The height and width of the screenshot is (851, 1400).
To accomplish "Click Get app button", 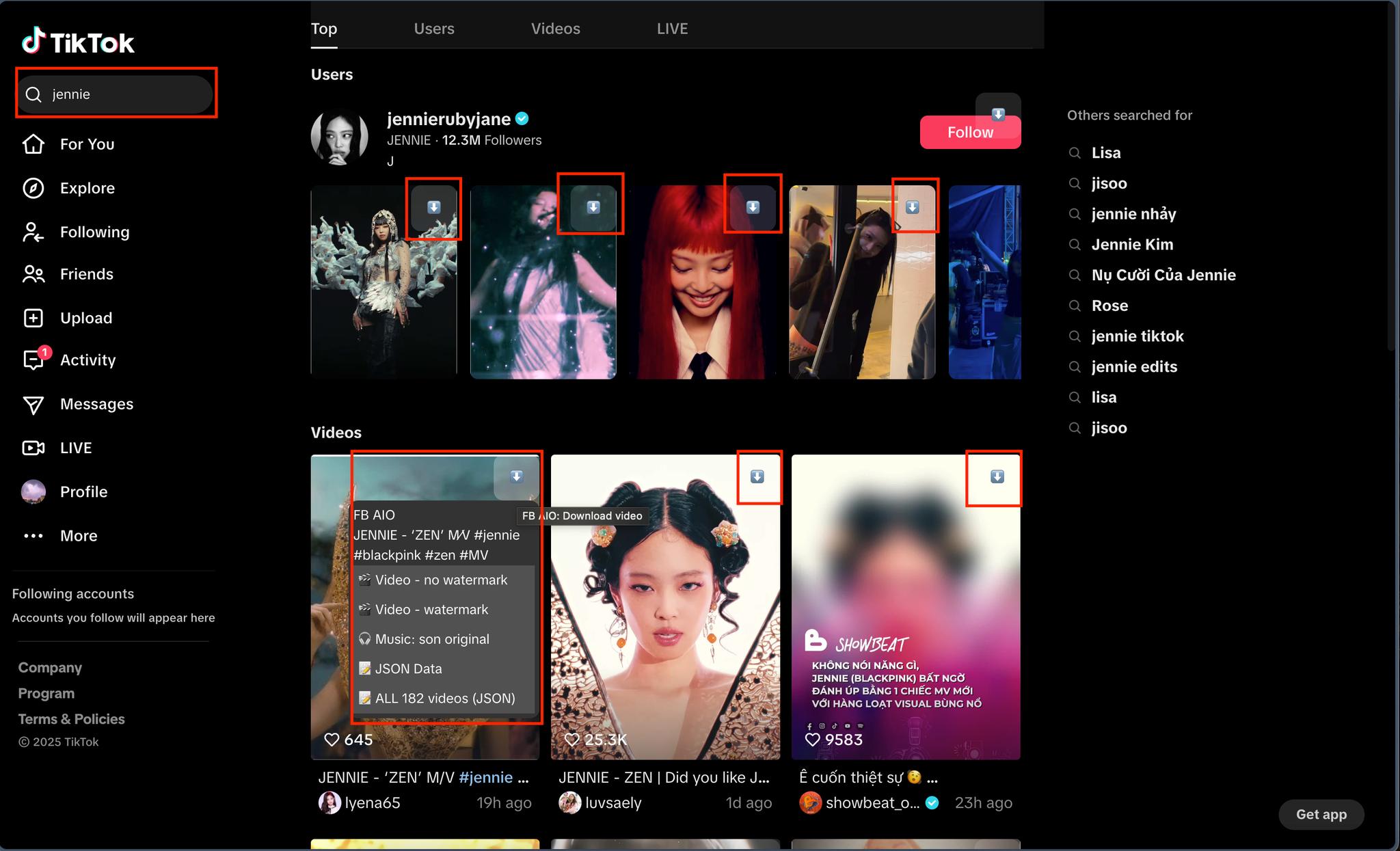I will pos(1321,814).
